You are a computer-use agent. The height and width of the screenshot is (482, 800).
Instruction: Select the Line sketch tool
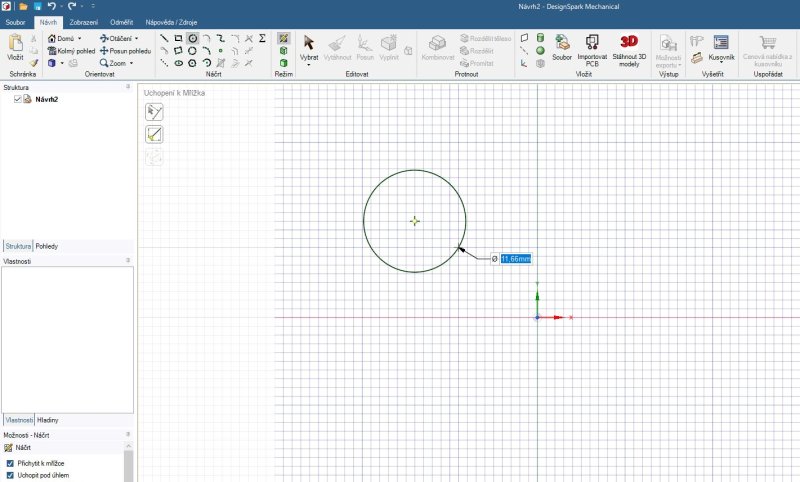coord(165,38)
